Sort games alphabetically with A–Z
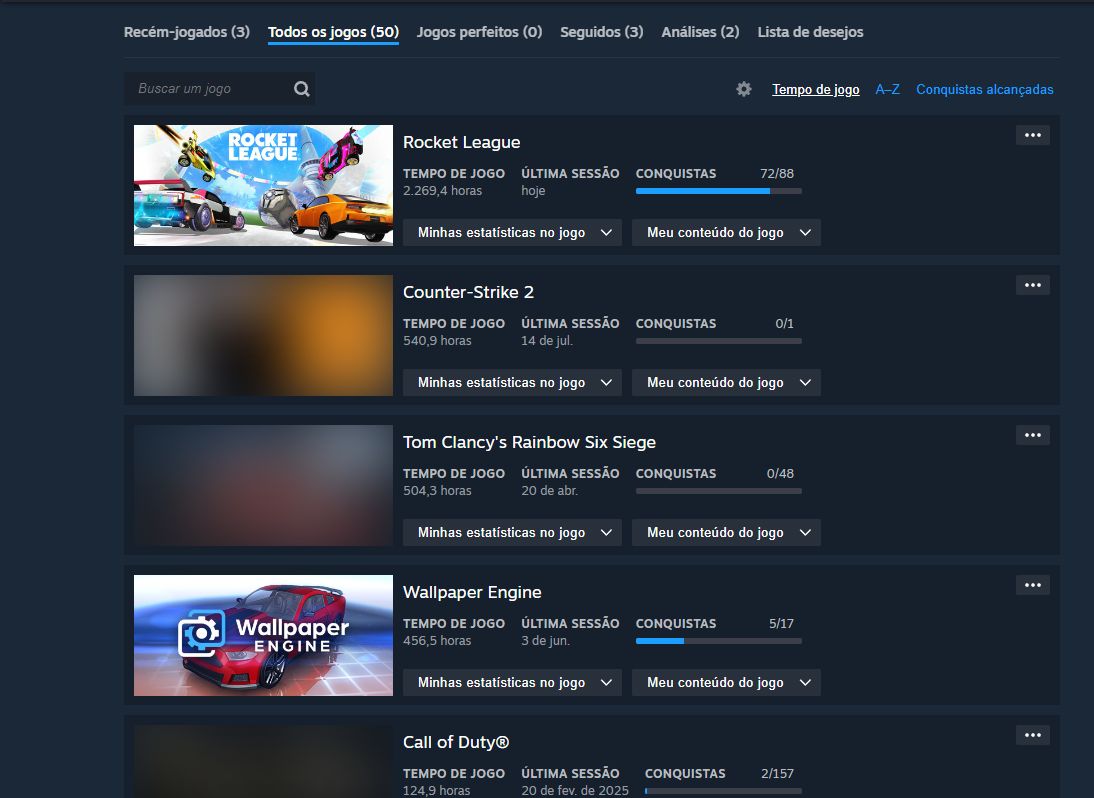Image resolution: width=1094 pixels, height=798 pixels. tap(887, 89)
